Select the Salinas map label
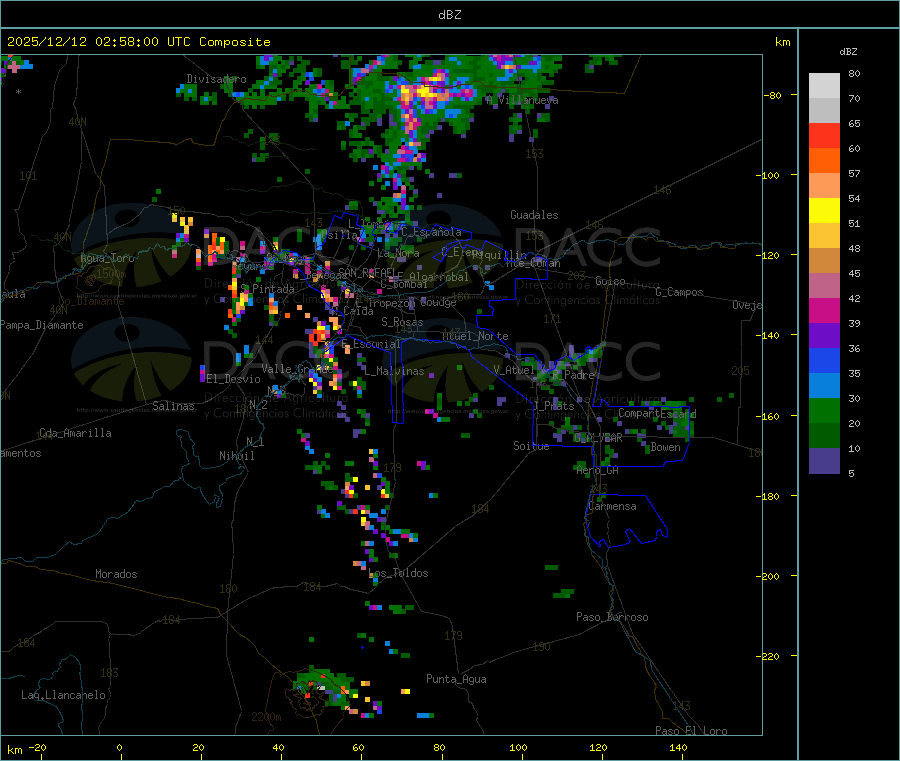Screen dimensions: 900x761 [x=173, y=406]
